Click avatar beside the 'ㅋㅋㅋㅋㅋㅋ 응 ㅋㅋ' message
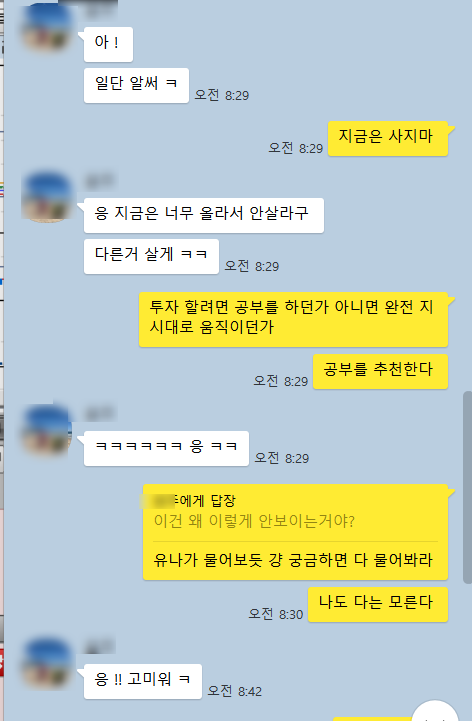 (47, 429)
